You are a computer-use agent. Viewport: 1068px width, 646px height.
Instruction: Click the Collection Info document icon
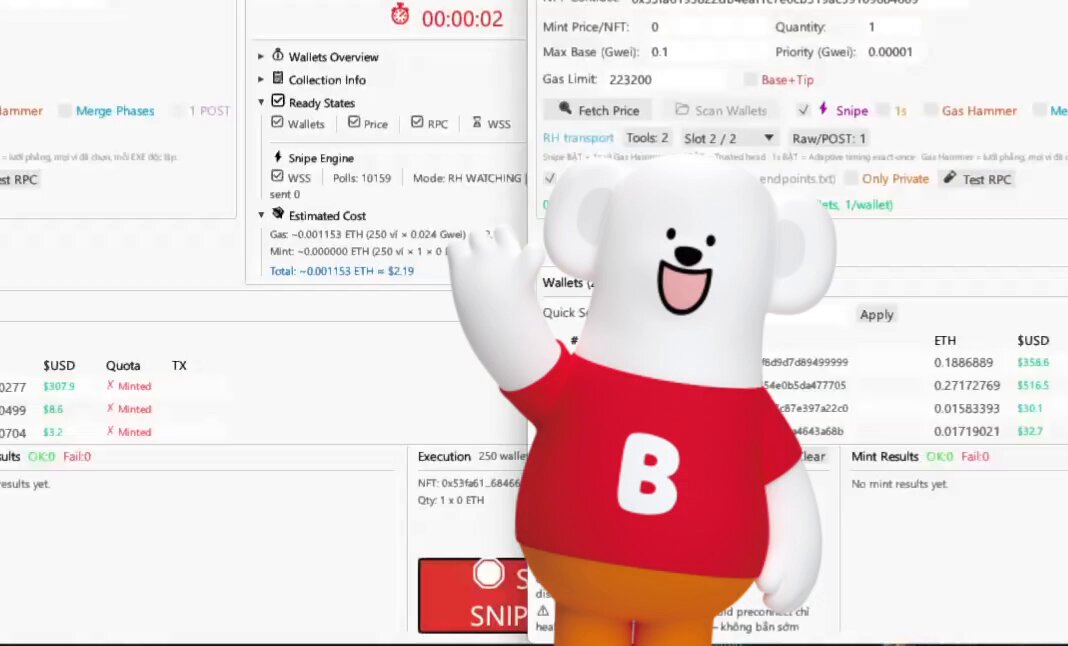pos(278,78)
